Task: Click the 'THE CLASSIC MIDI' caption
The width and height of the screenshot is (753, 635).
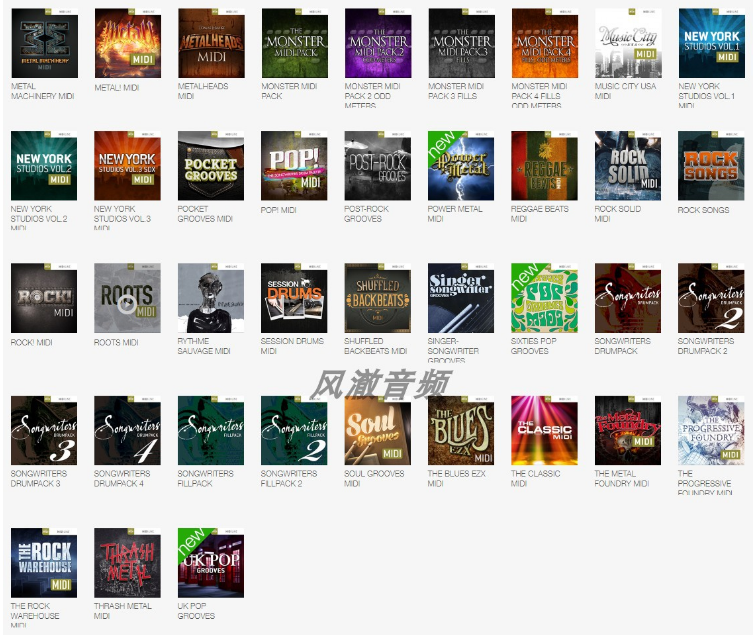Action: tap(535, 478)
